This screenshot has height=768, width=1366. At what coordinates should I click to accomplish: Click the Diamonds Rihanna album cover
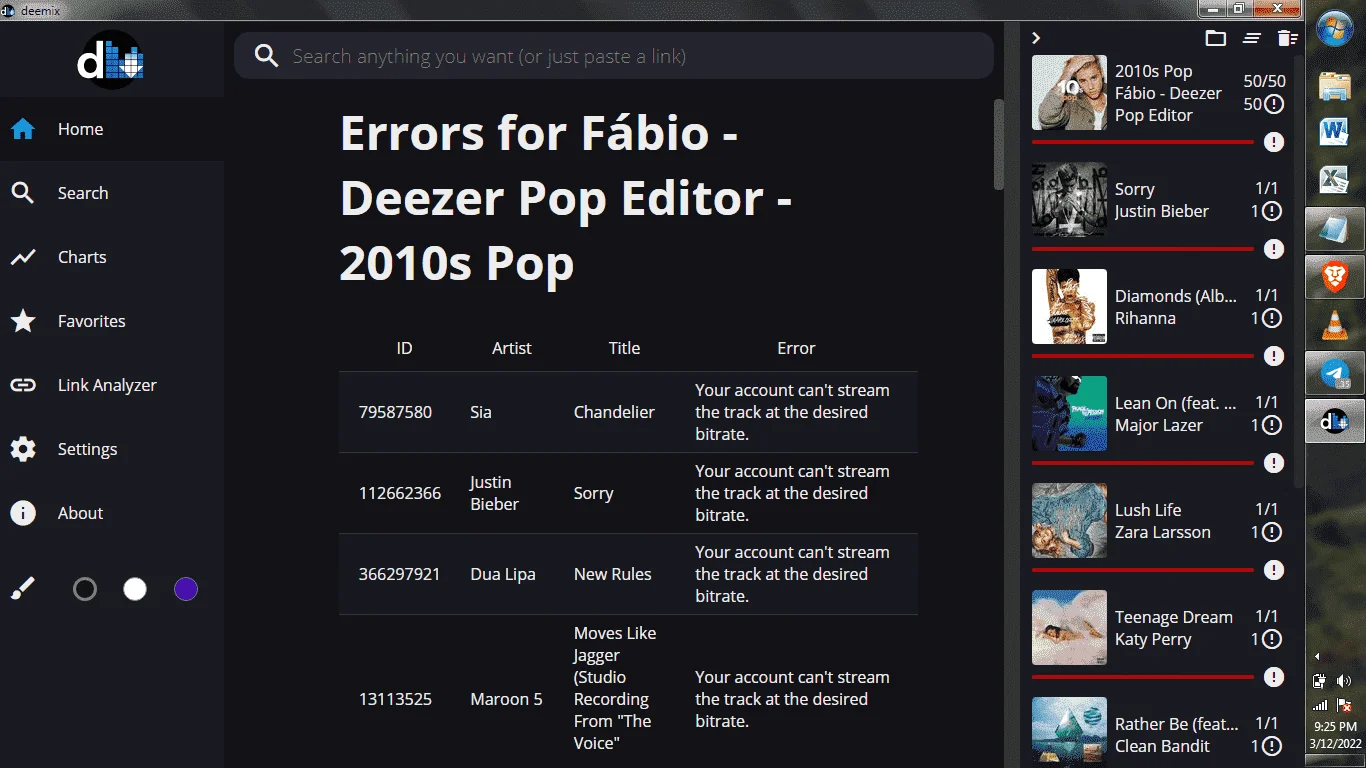coord(1069,306)
